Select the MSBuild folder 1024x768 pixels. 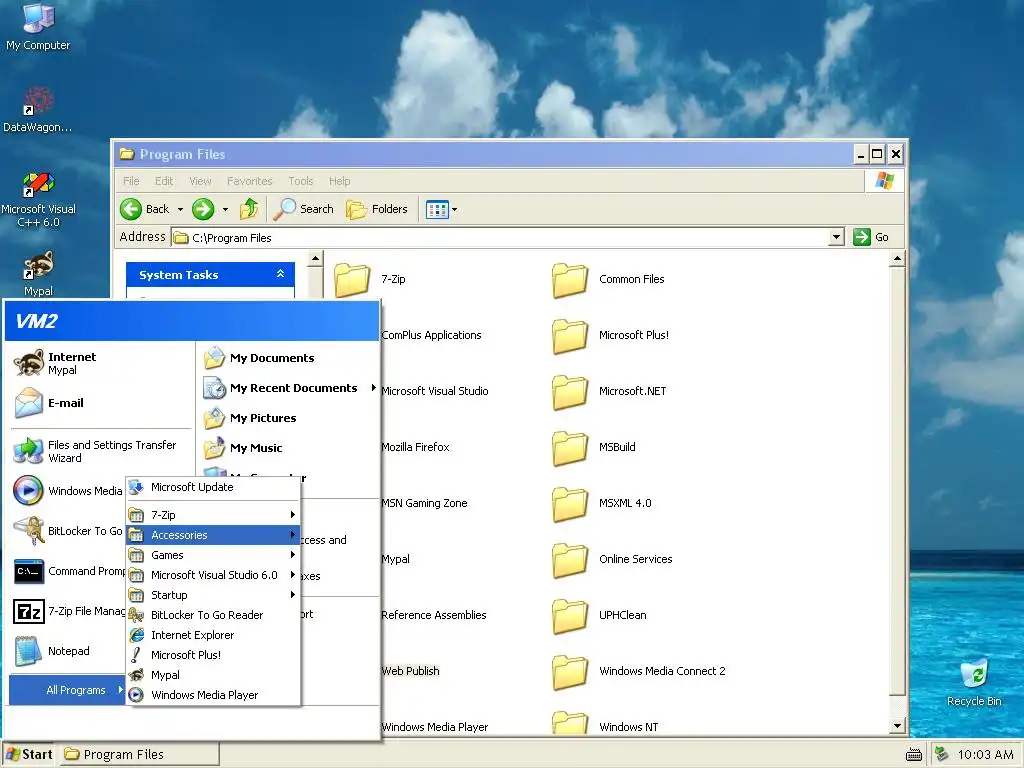pyautogui.click(x=594, y=448)
